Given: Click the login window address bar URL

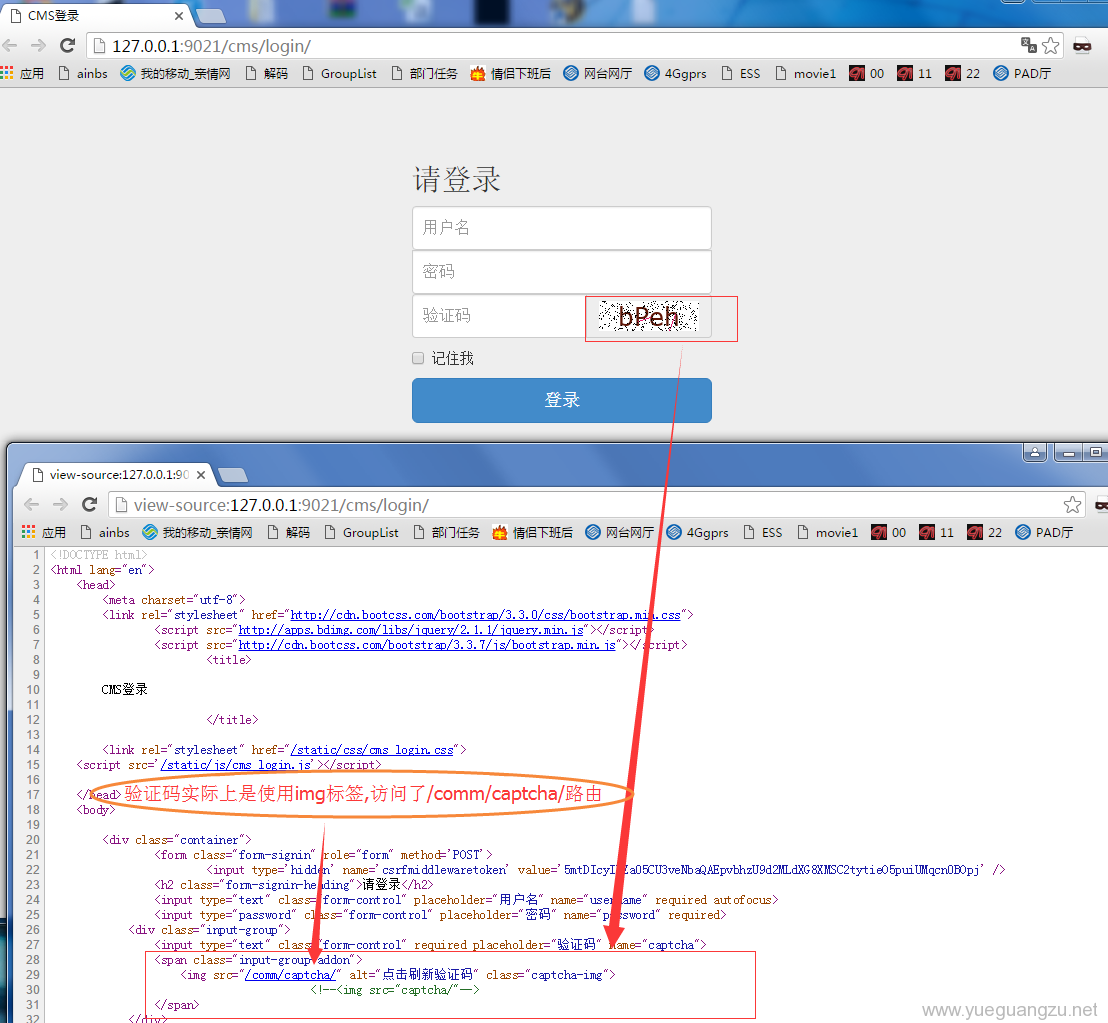Looking at the screenshot, I should [211, 46].
